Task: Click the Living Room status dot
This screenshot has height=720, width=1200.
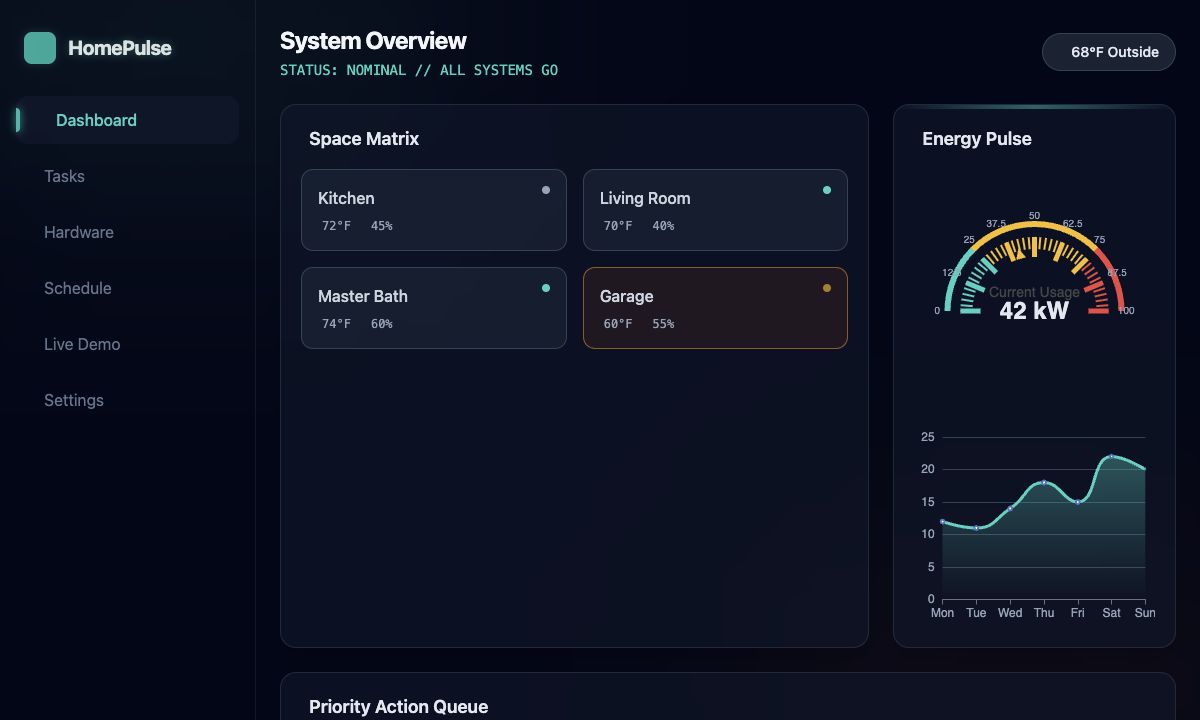Action: click(827, 190)
